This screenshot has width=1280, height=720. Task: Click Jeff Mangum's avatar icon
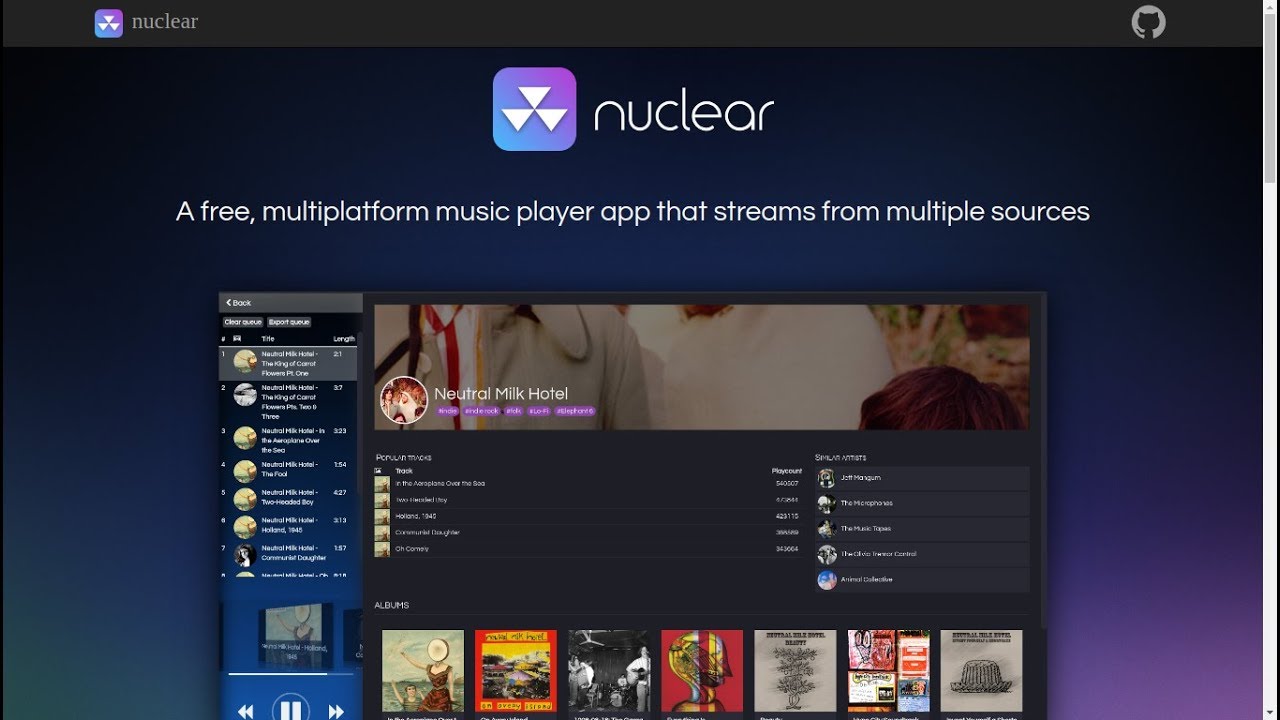click(827, 478)
